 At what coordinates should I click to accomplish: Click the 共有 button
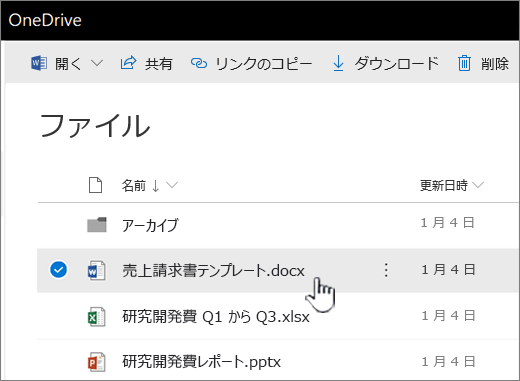[158, 64]
